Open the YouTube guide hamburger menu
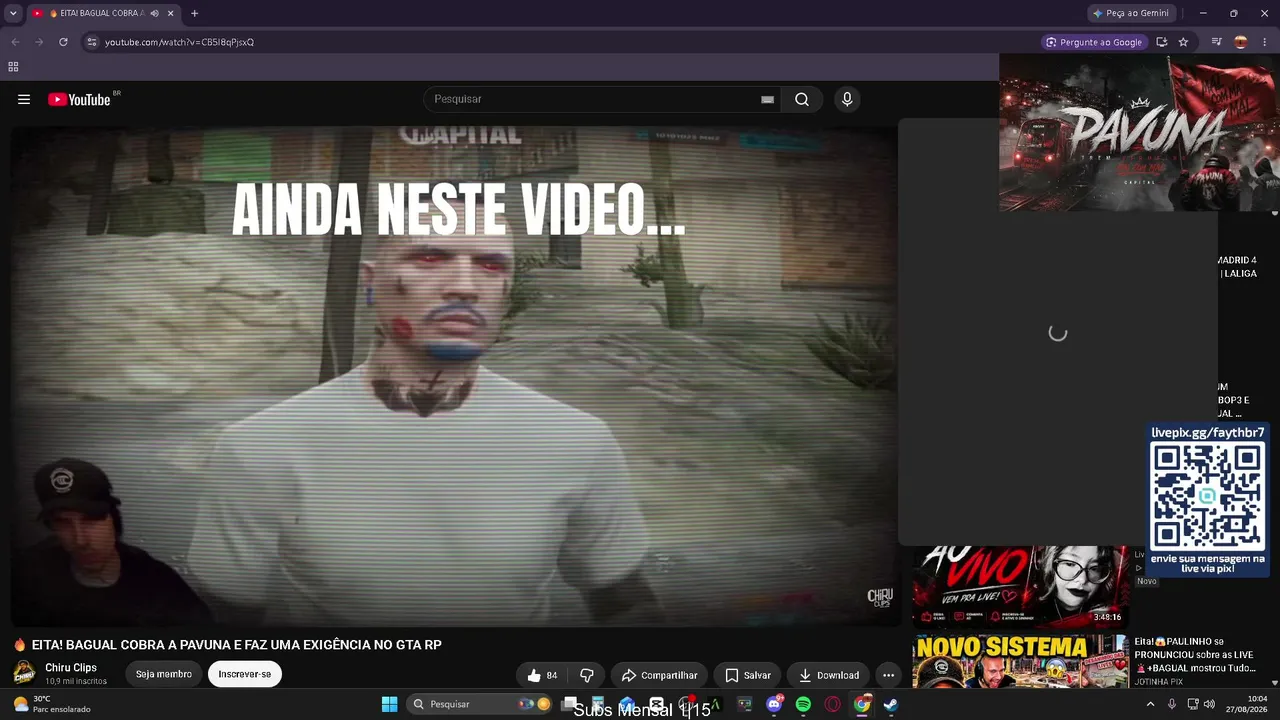The image size is (1280, 720). [x=24, y=99]
